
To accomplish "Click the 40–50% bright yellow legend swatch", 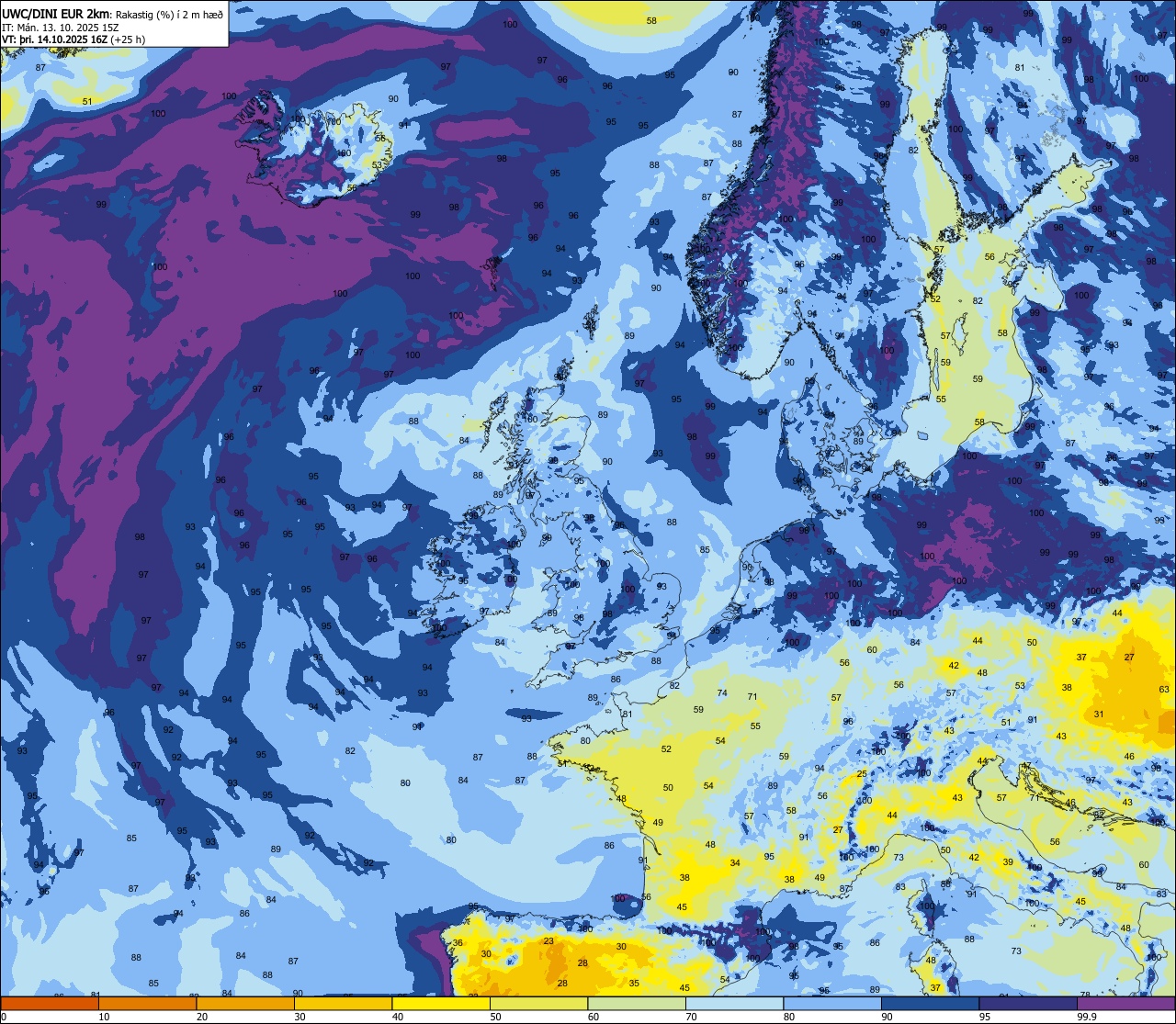I will pos(441,1004).
